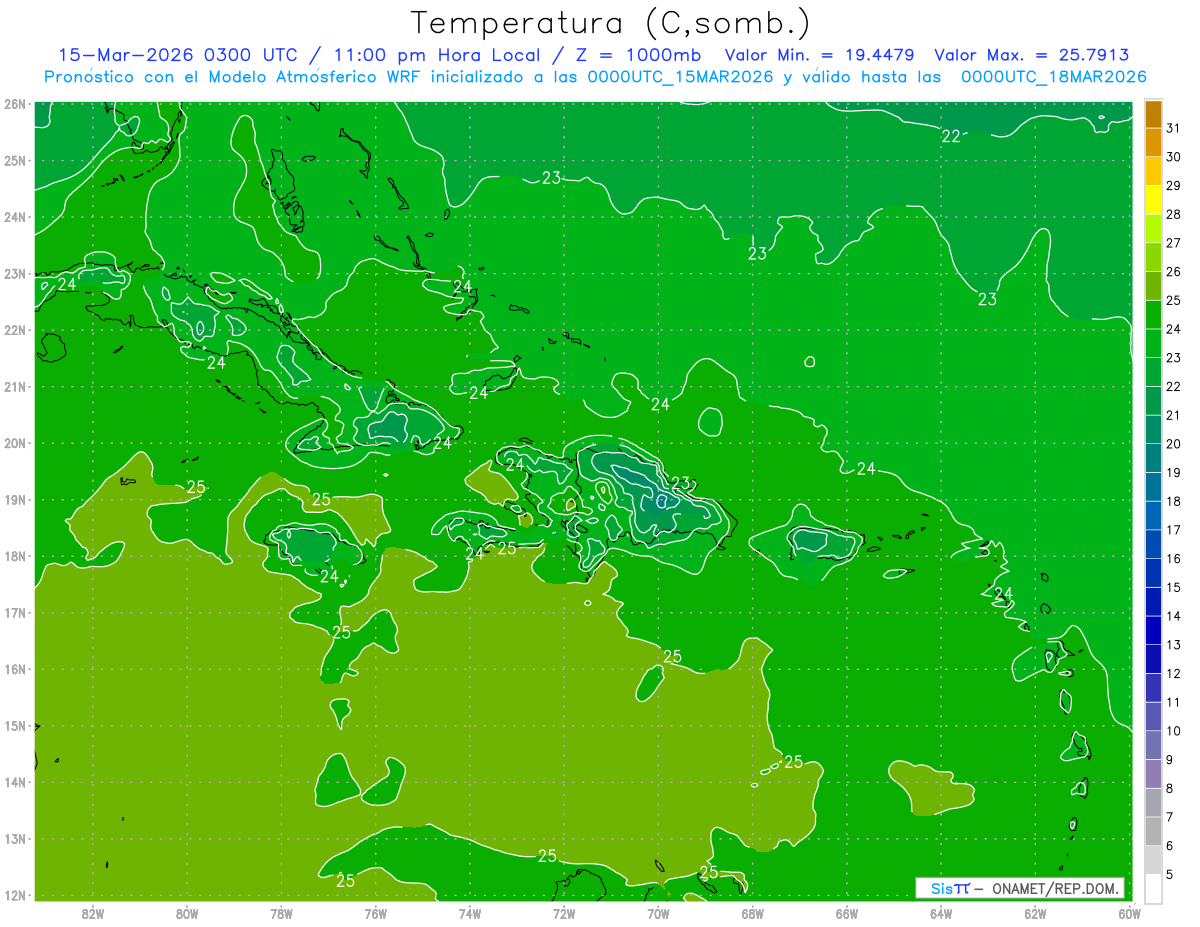Click the 72W longitude axis label
This screenshot has width=1200, height=927.
564,912
